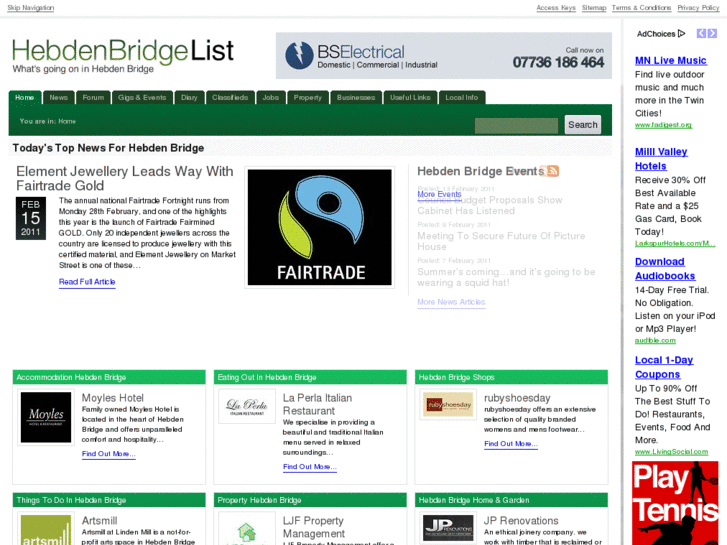Click the previous ad arrow button
The width and height of the screenshot is (727, 545).
[701, 33]
